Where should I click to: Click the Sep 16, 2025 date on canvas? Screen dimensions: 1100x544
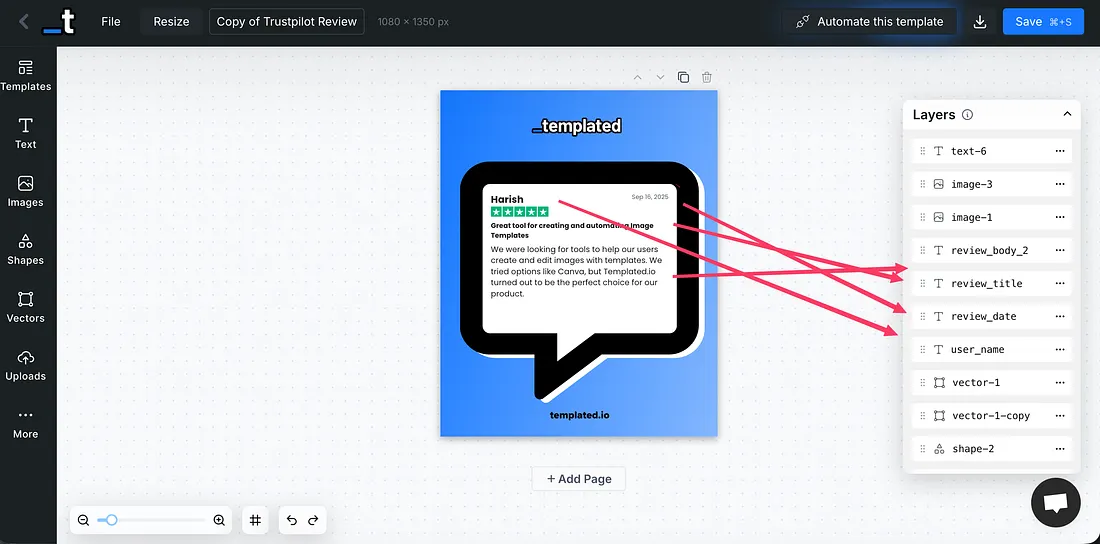pyautogui.click(x=650, y=197)
